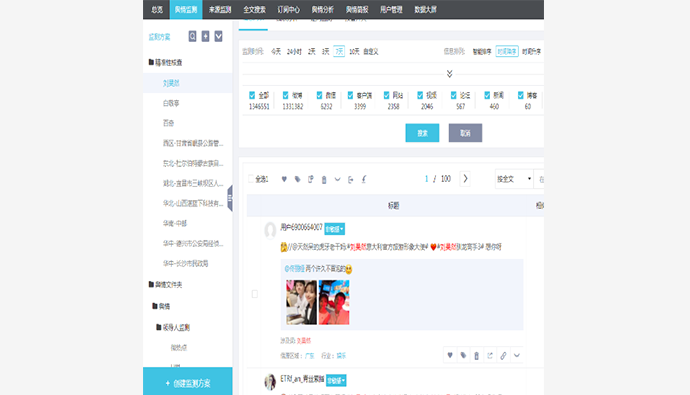Click the link icon on the first post
The width and height of the screenshot is (690, 395).
pos(503,355)
